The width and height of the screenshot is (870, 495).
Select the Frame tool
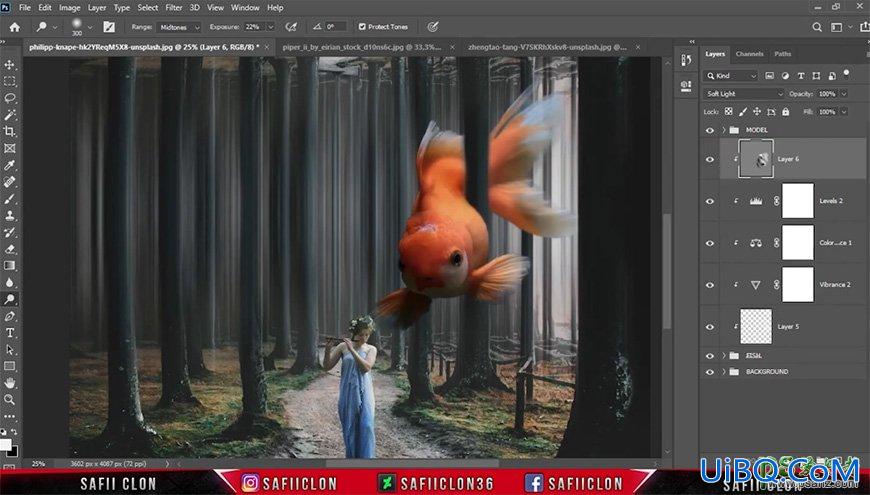pos(9,148)
